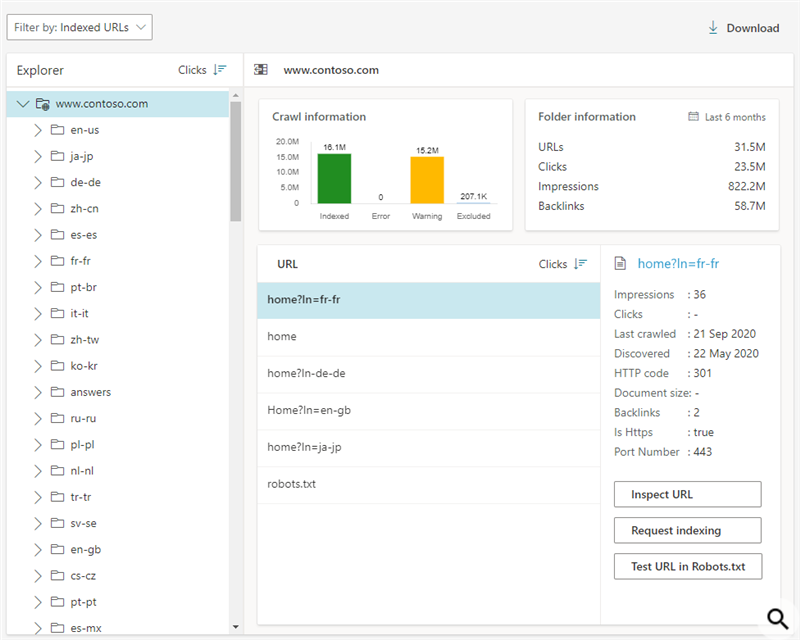Select the es-mx folder label
800x640 pixels.
pos(86,628)
